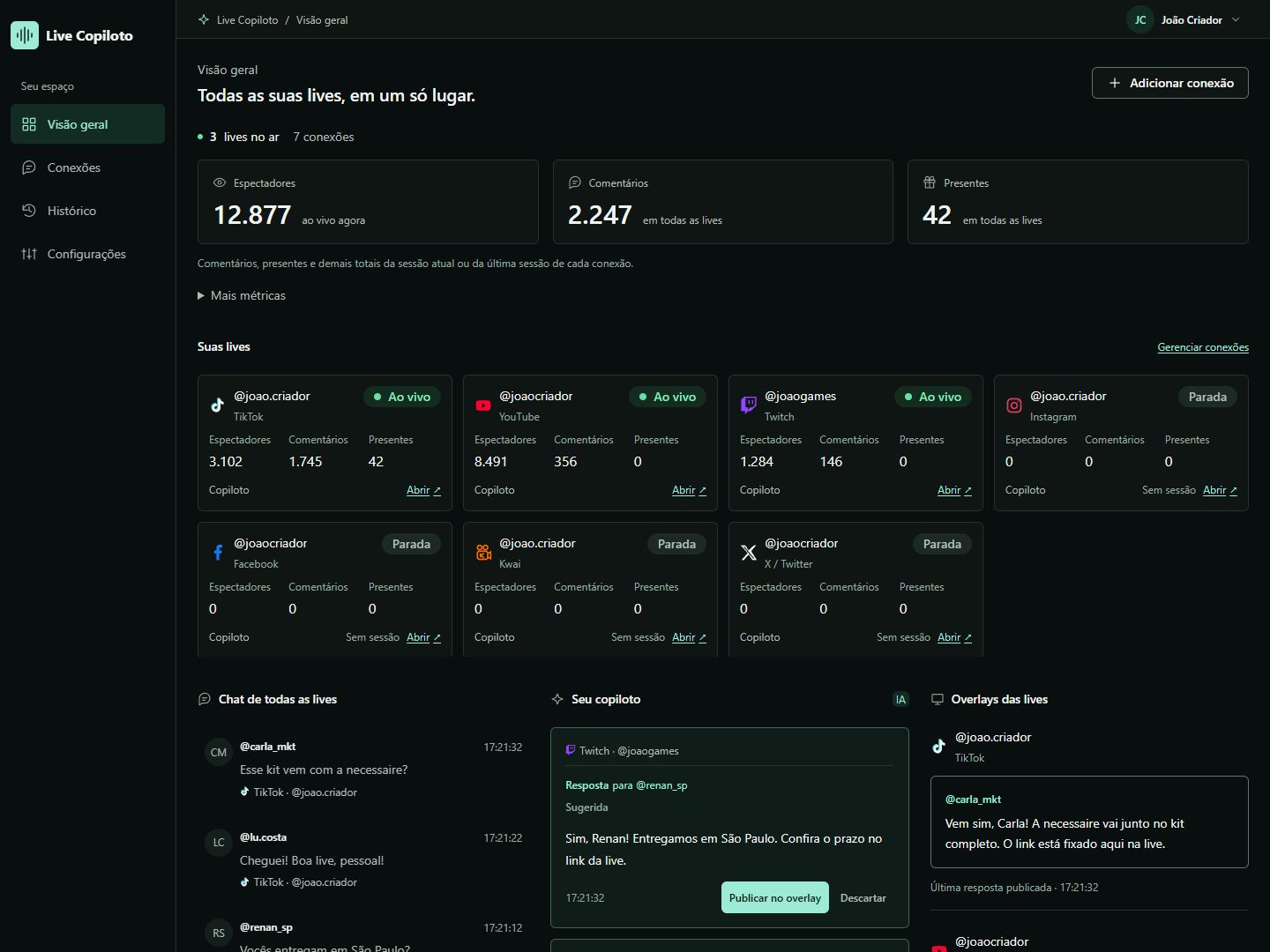Click the X / Twitter icon
Viewport: 1270px width, 952px height.
point(749,553)
